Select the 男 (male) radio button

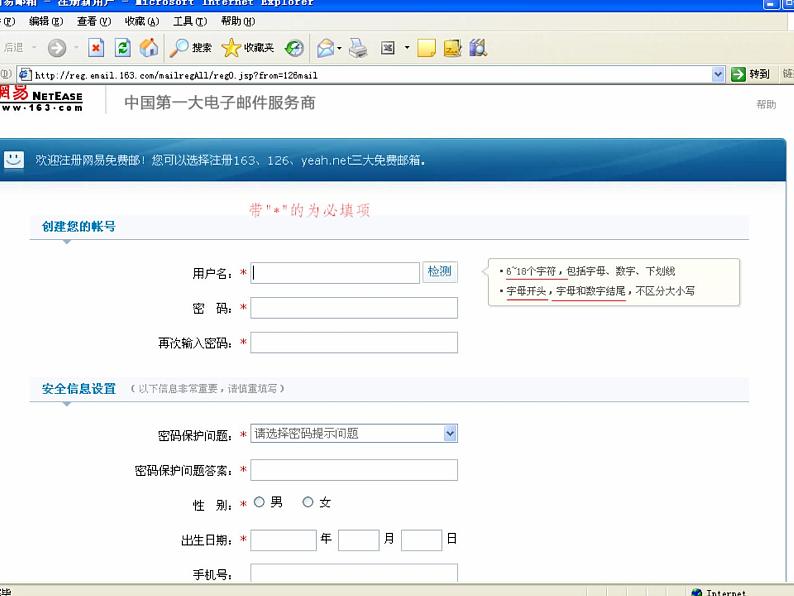[x=259, y=502]
